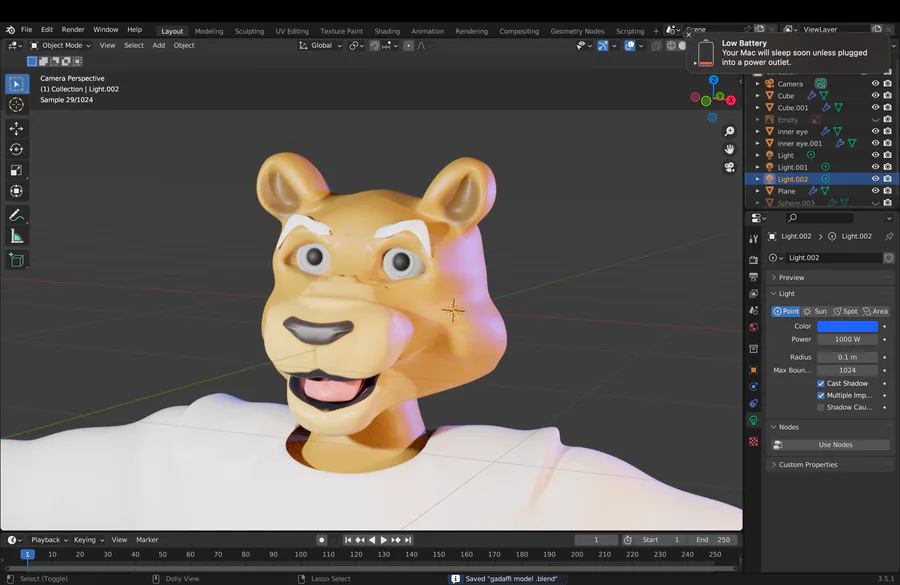Choose the Add Cube tool
Image resolution: width=900 pixels, height=585 pixels.
pos(17,260)
